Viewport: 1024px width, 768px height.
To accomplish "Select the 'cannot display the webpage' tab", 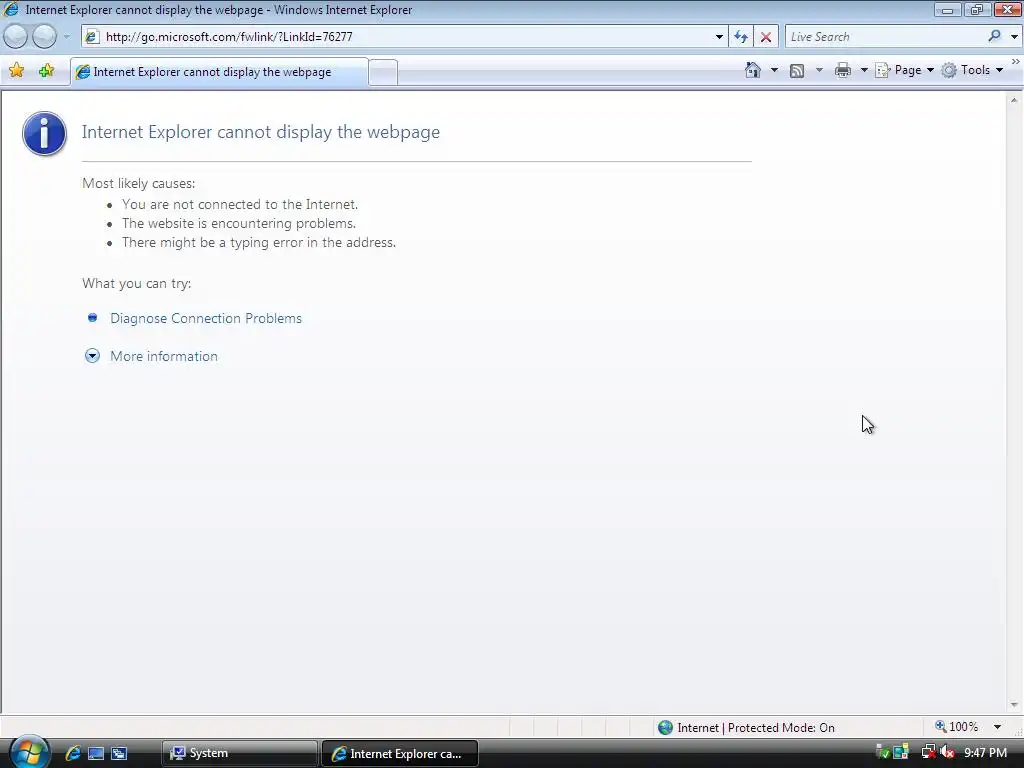I will coord(219,72).
